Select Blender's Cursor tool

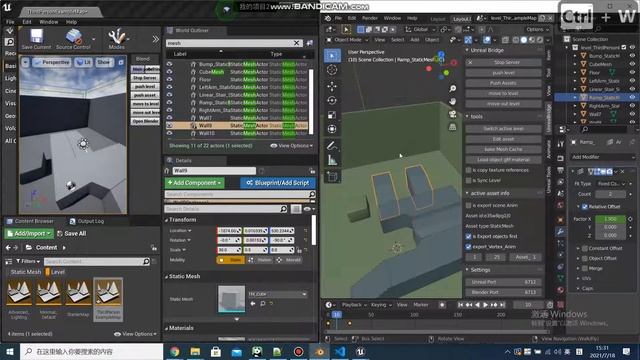point(332,70)
